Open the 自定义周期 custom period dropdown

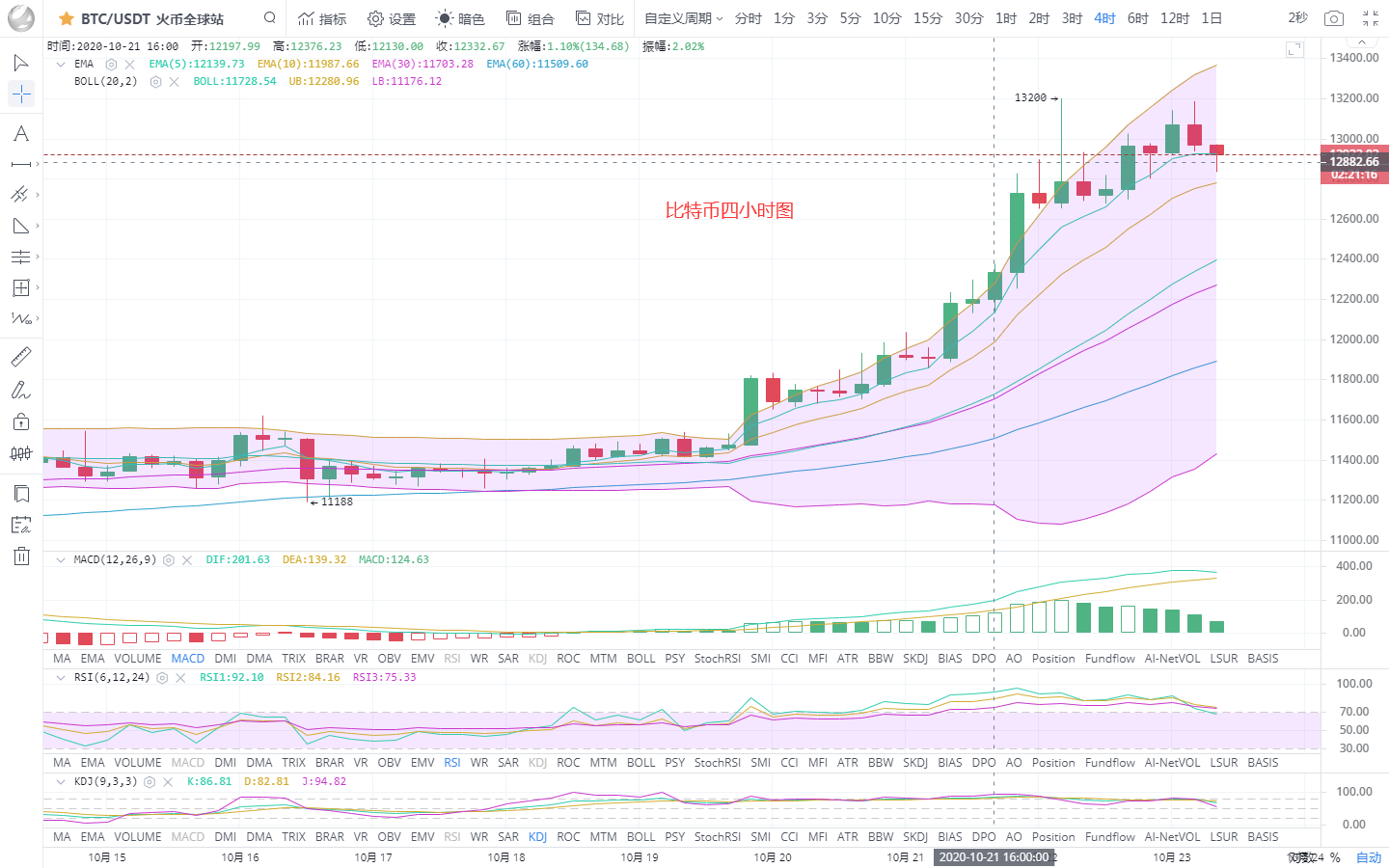pos(684,18)
